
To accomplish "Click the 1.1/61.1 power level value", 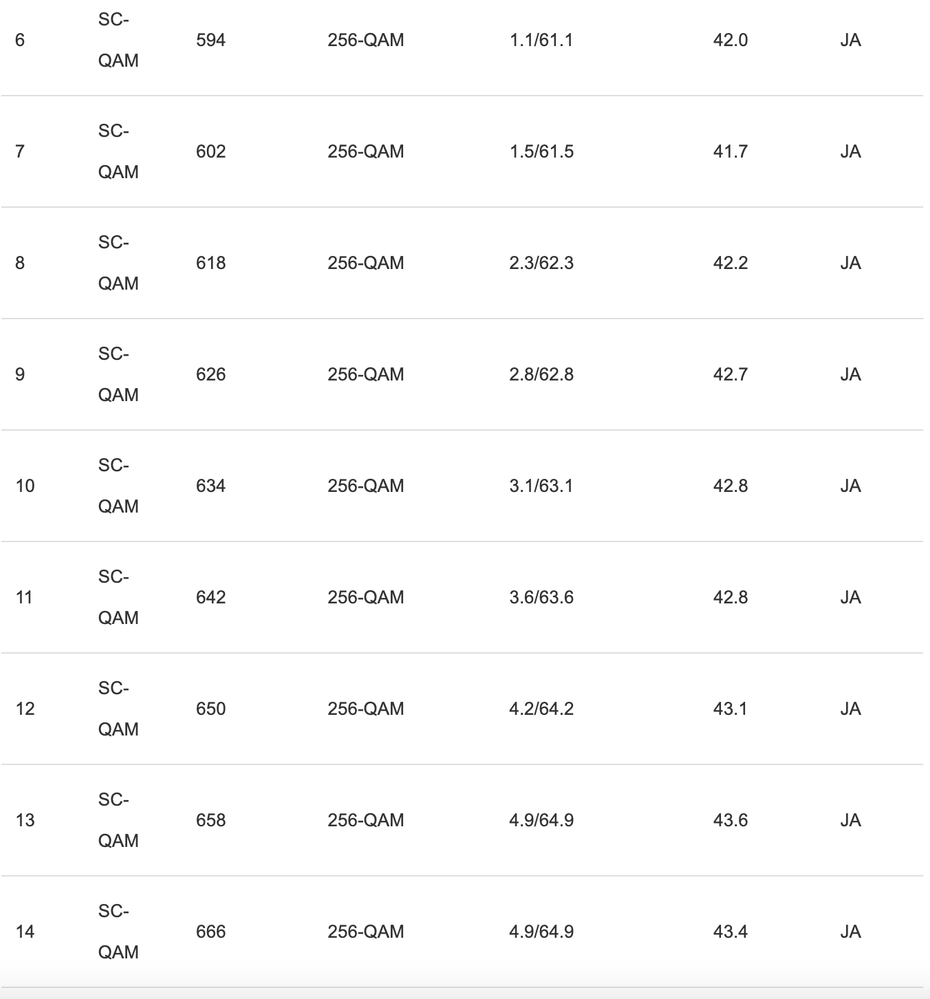I will point(541,41).
